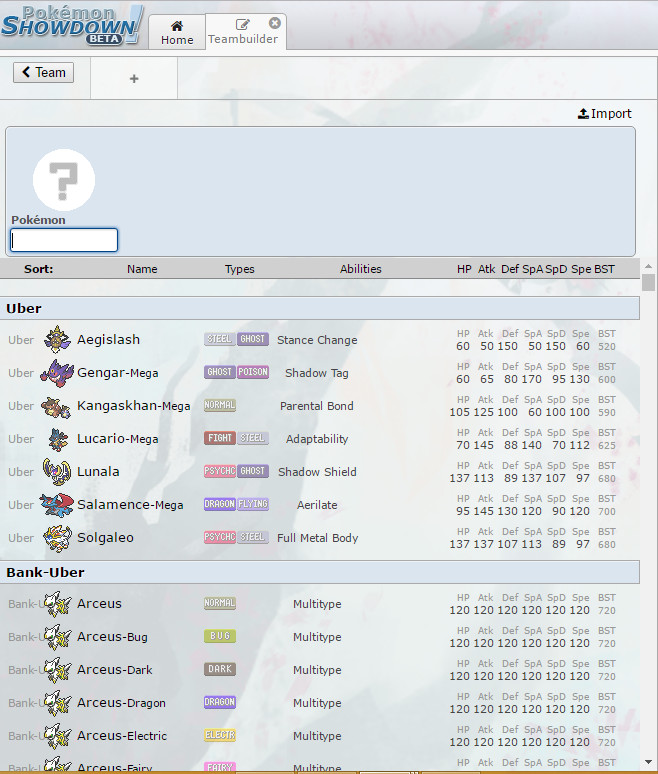Click the Solgaleo sprite icon

[58, 538]
